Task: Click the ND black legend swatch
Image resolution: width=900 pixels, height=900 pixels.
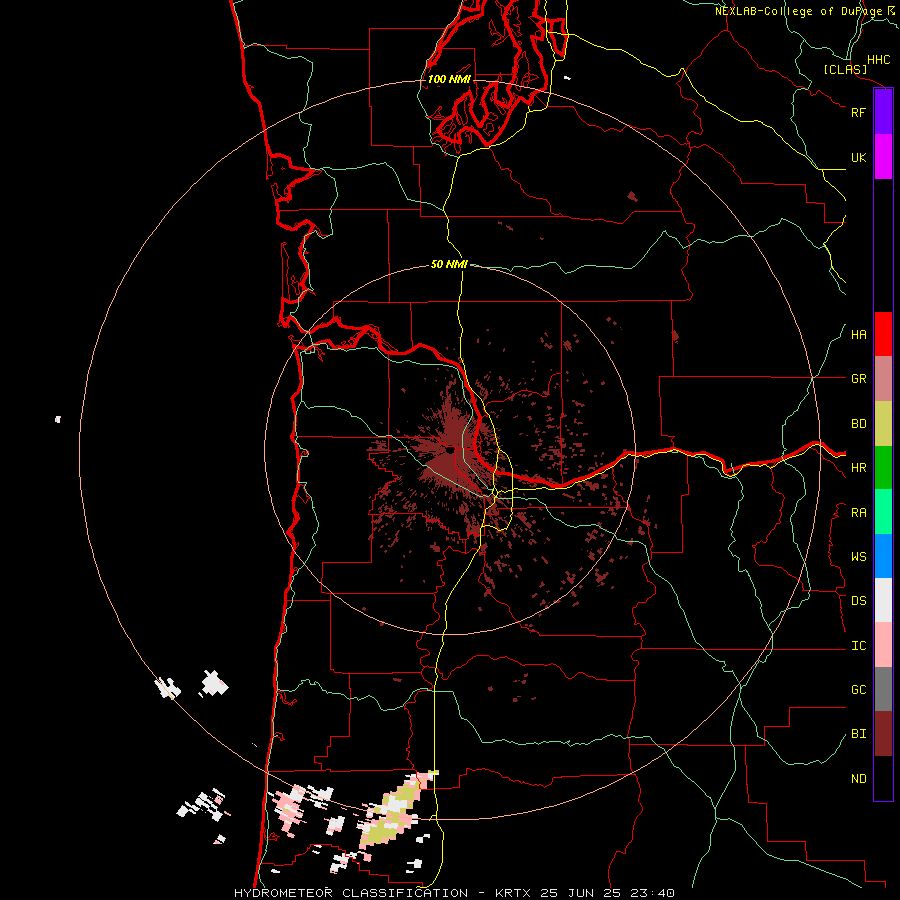Action: 883,778
